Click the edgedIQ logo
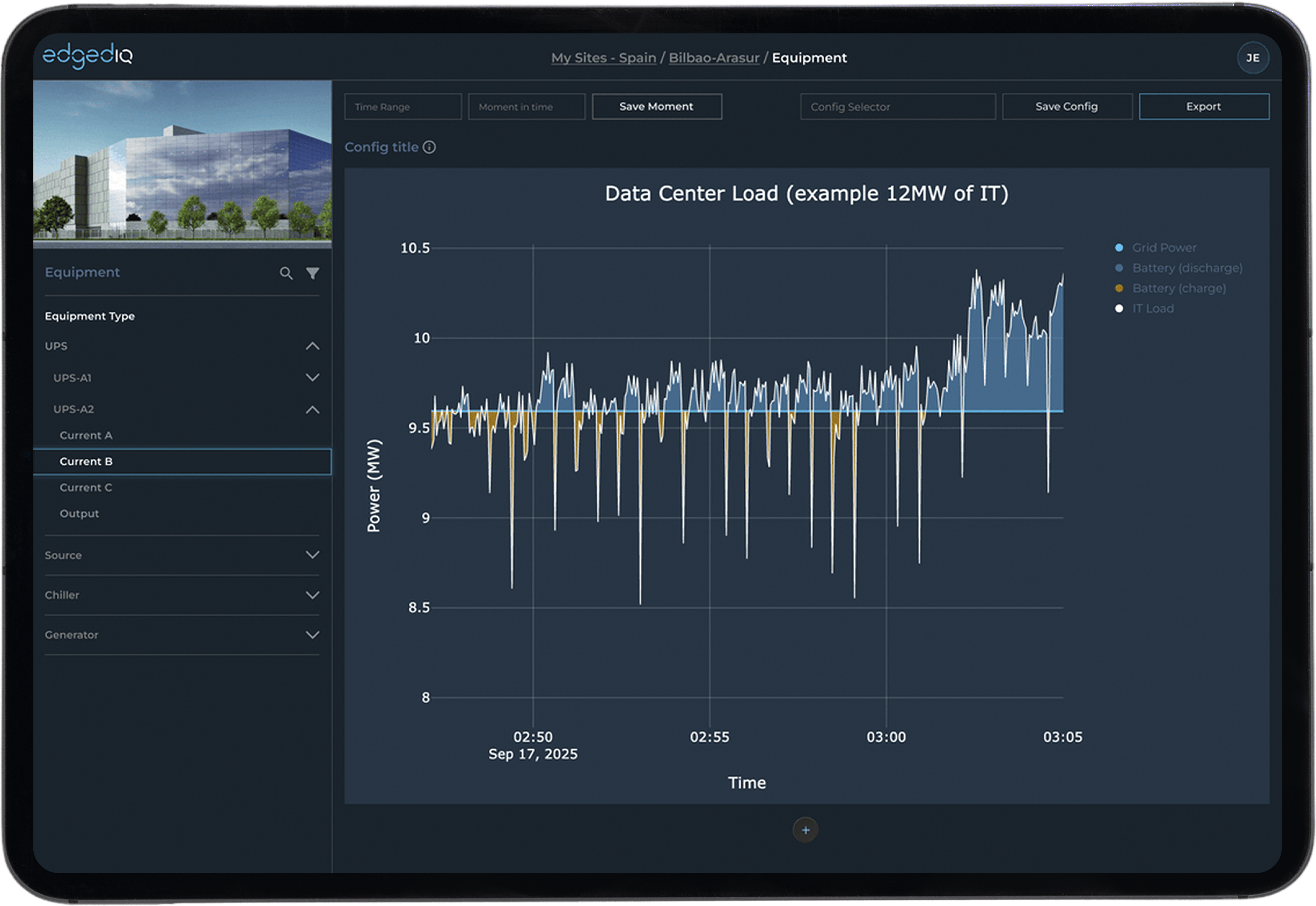1316x906 pixels. [88, 56]
